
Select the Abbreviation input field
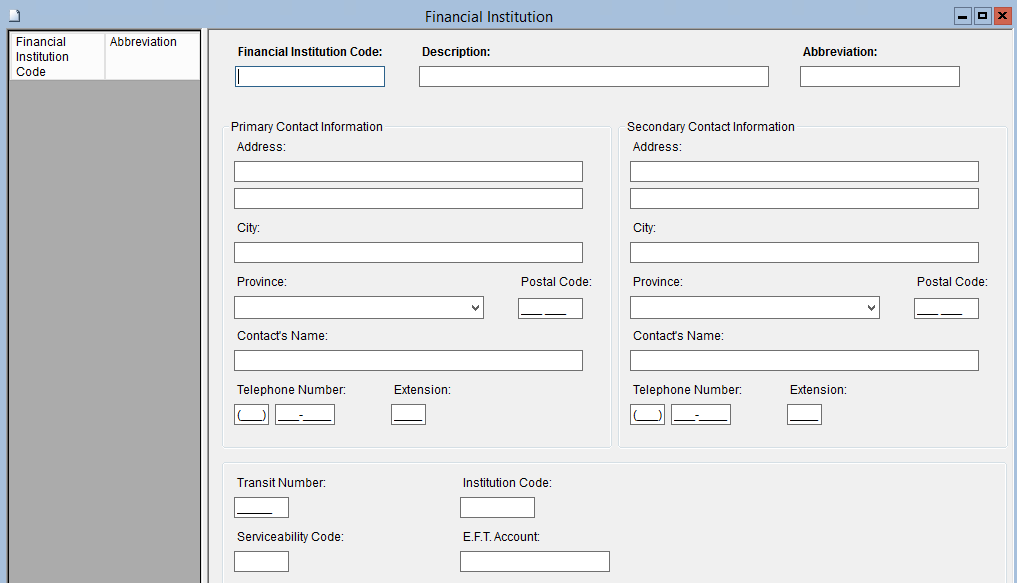pyautogui.click(x=879, y=77)
